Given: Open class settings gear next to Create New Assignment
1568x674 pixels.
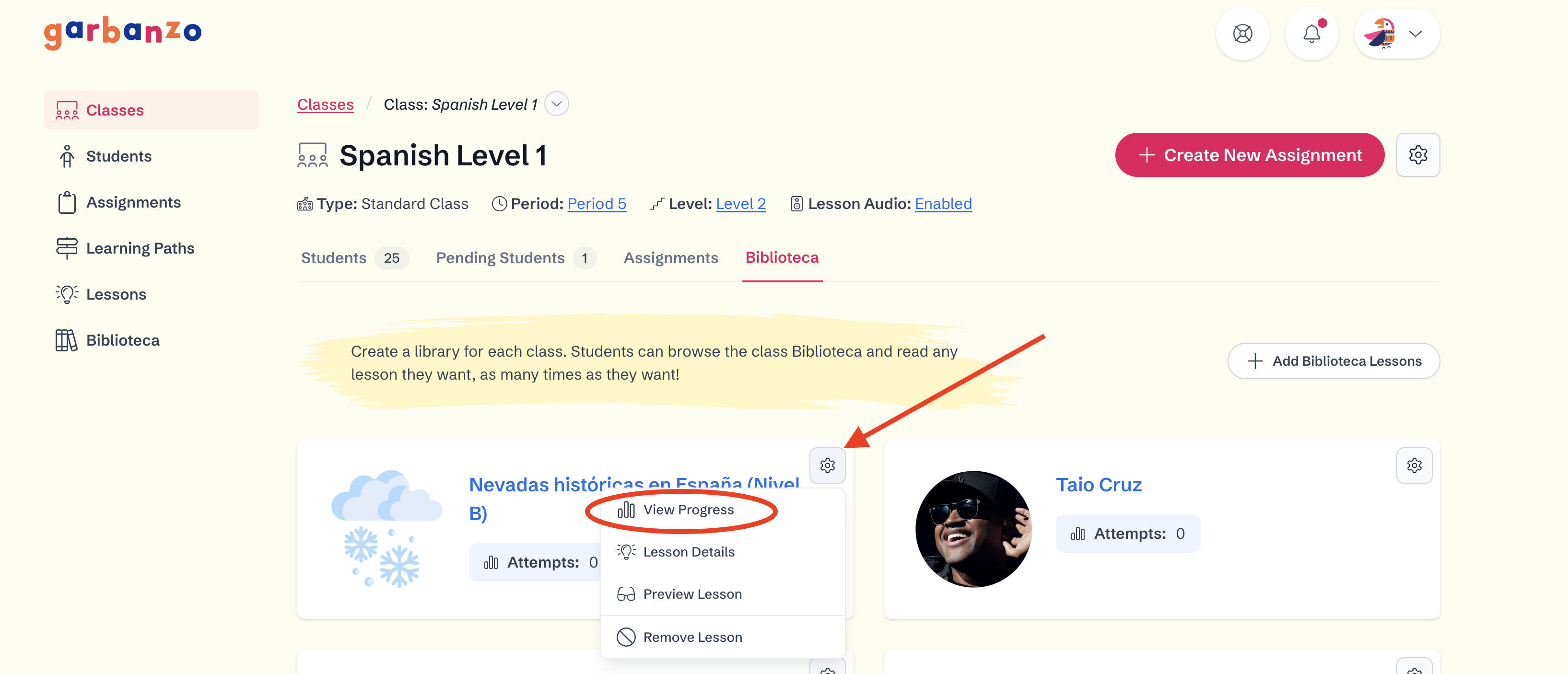Looking at the screenshot, I should pyautogui.click(x=1417, y=155).
